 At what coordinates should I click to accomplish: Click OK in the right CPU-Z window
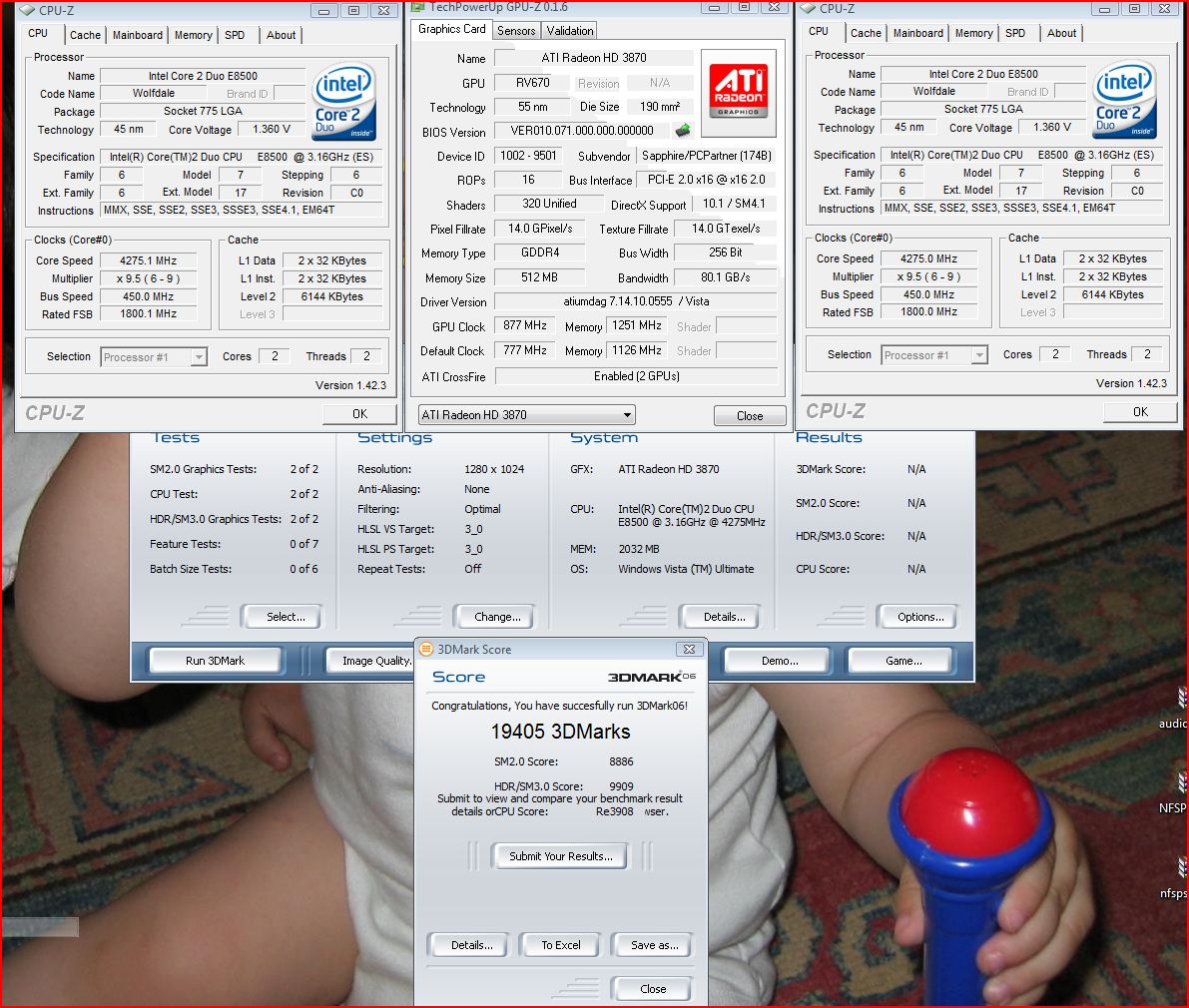coord(1140,411)
